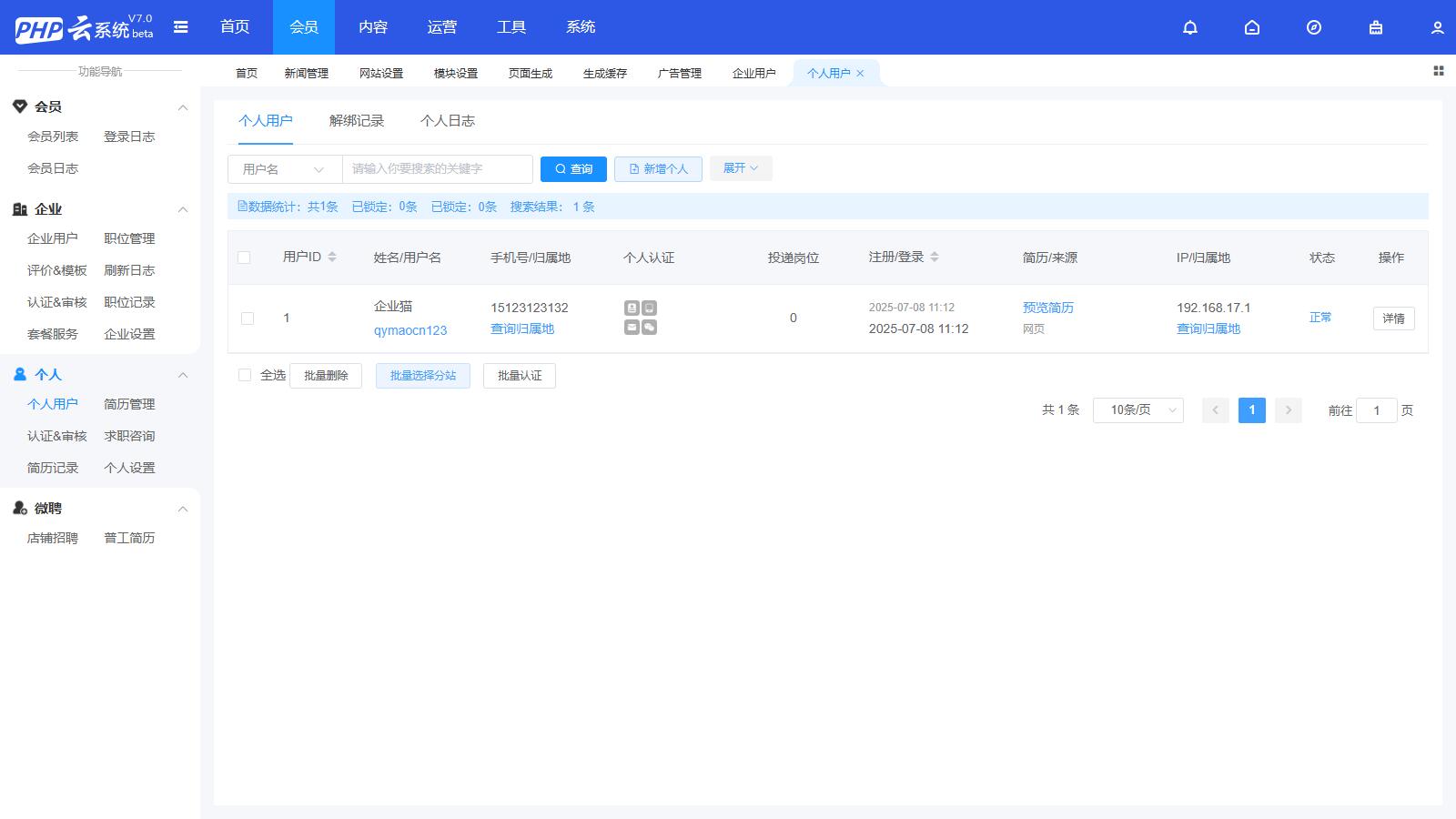1456x819 pixels.
Task: Click the WeChat verification icon in row
Action: [x=650, y=328]
